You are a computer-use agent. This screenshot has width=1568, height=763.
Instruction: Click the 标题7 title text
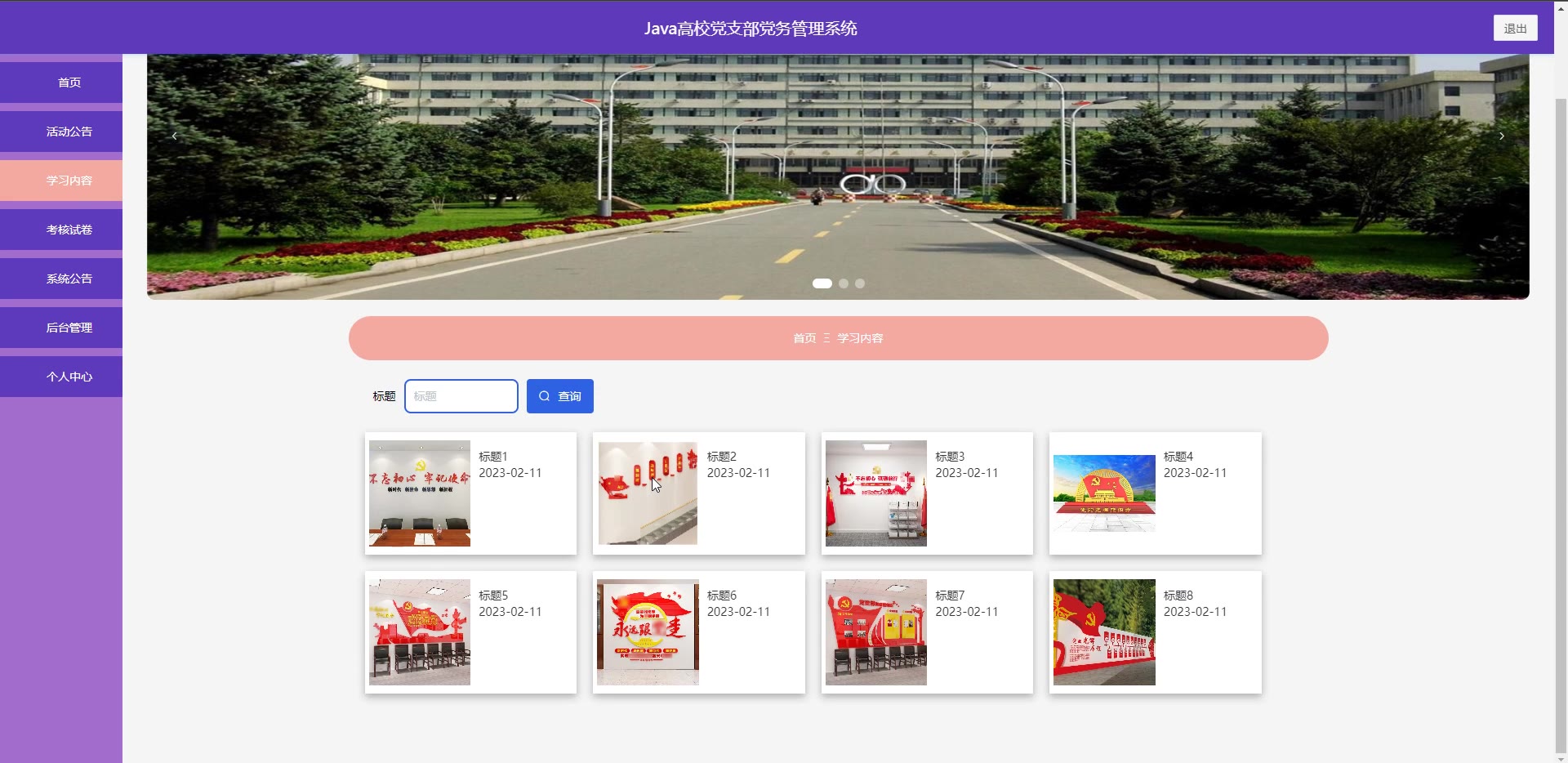(x=950, y=596)
